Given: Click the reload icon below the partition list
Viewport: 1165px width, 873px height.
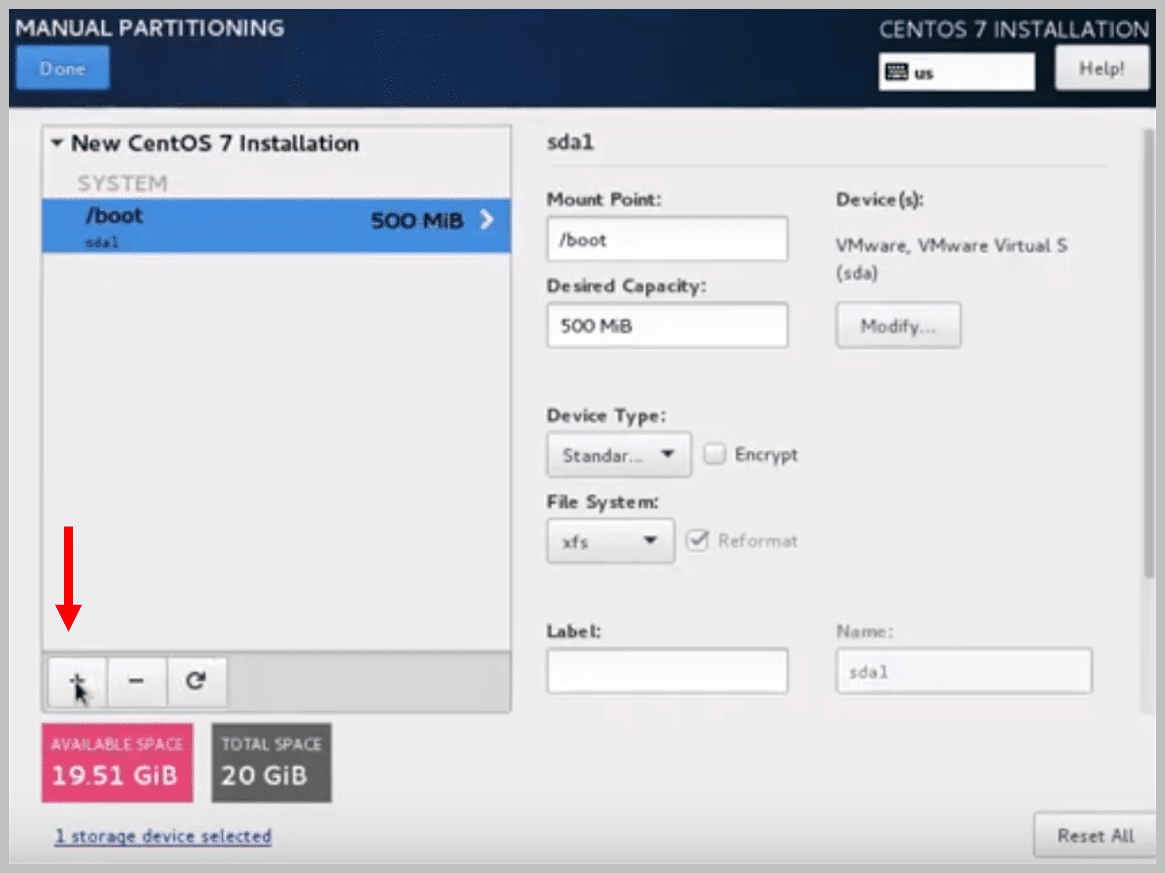Looking at the screenshot, I should click(x=196, y=681).
